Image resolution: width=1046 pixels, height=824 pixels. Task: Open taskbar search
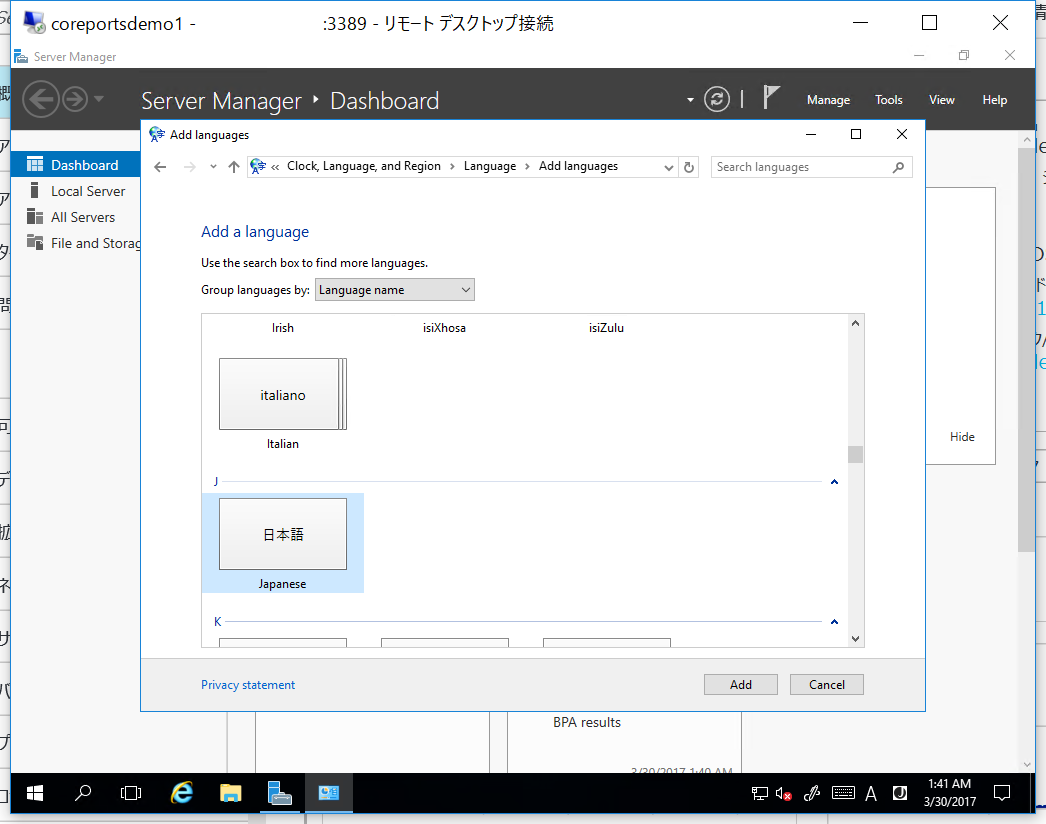tap(83, 793)
